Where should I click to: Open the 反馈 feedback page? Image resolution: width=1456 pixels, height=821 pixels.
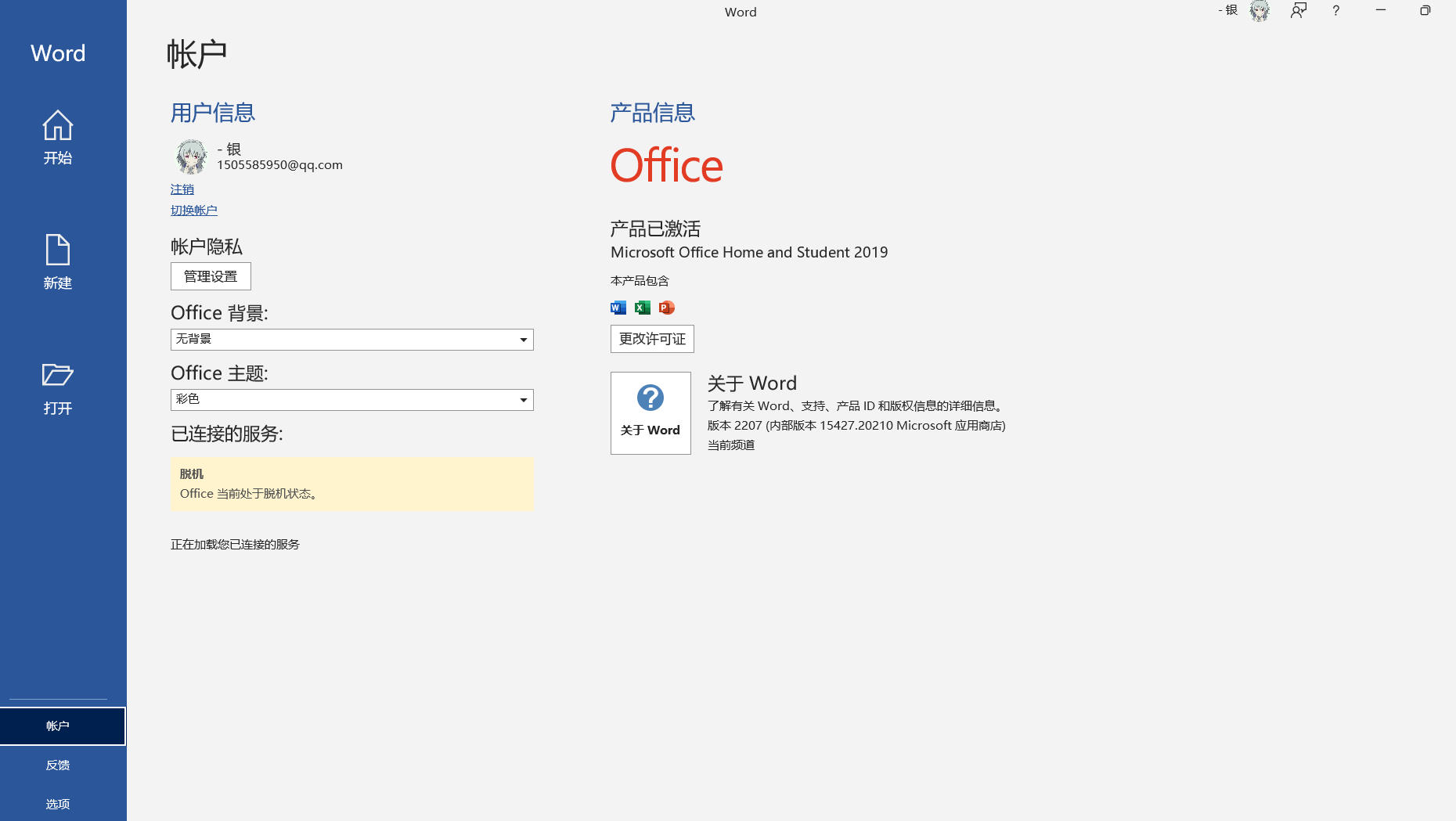[x=63, y=765]
